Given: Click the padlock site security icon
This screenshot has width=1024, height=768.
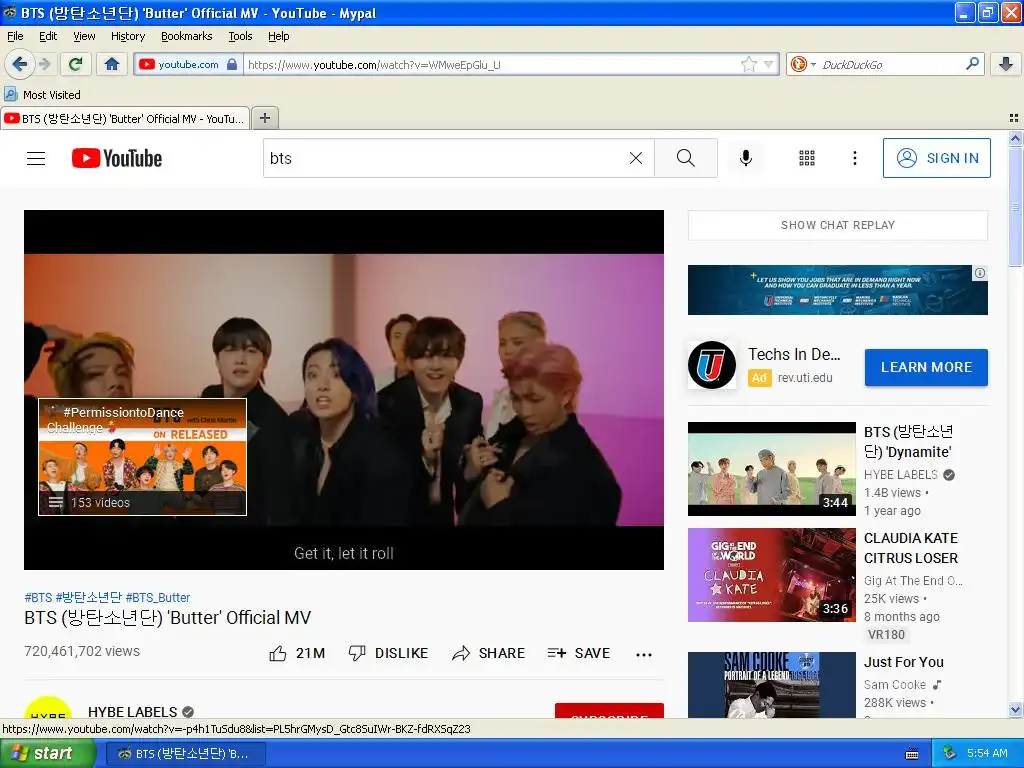Looking at the screenshot, I should (232, 64).
